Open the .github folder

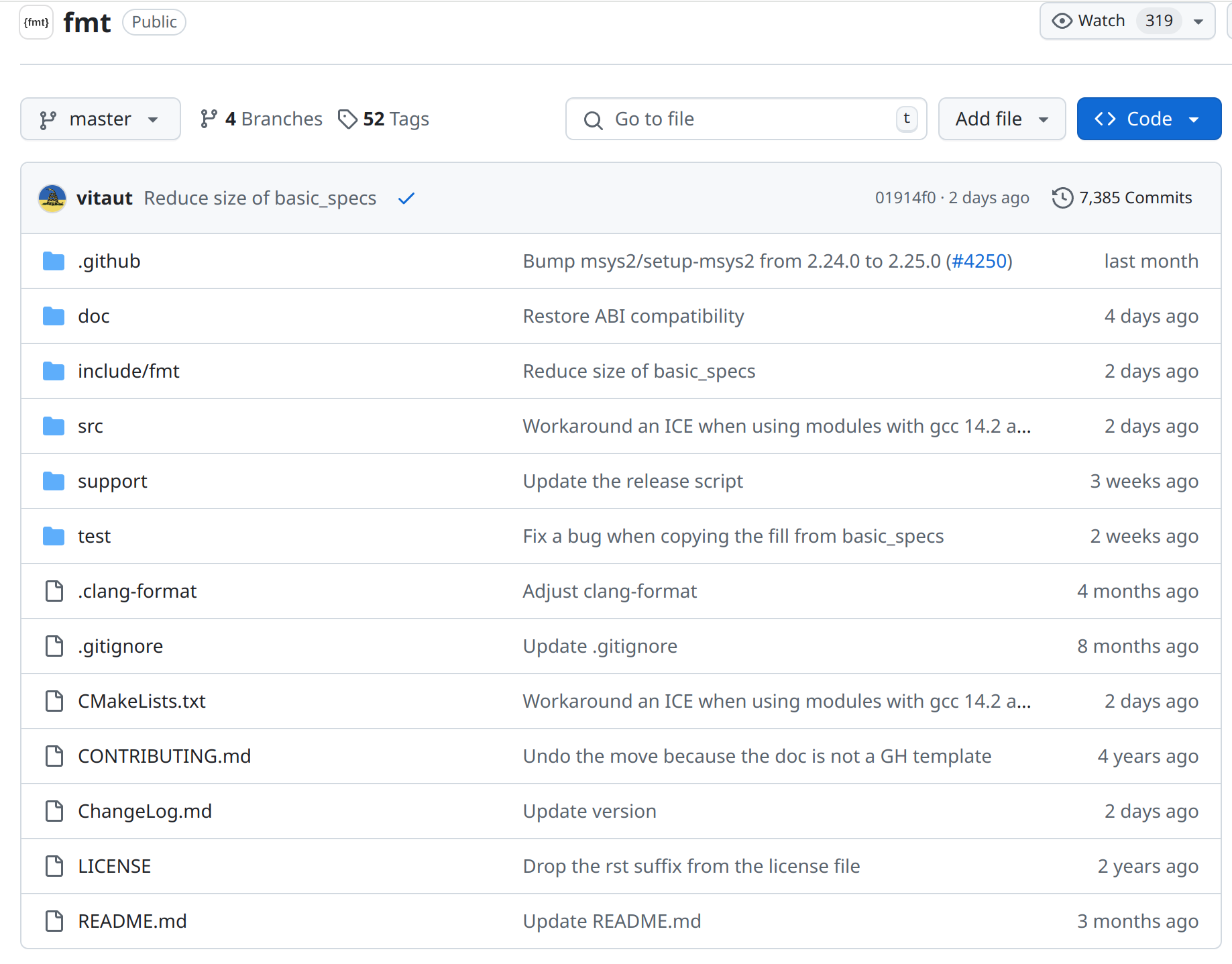pyautogui.click(x=109, y=262)
